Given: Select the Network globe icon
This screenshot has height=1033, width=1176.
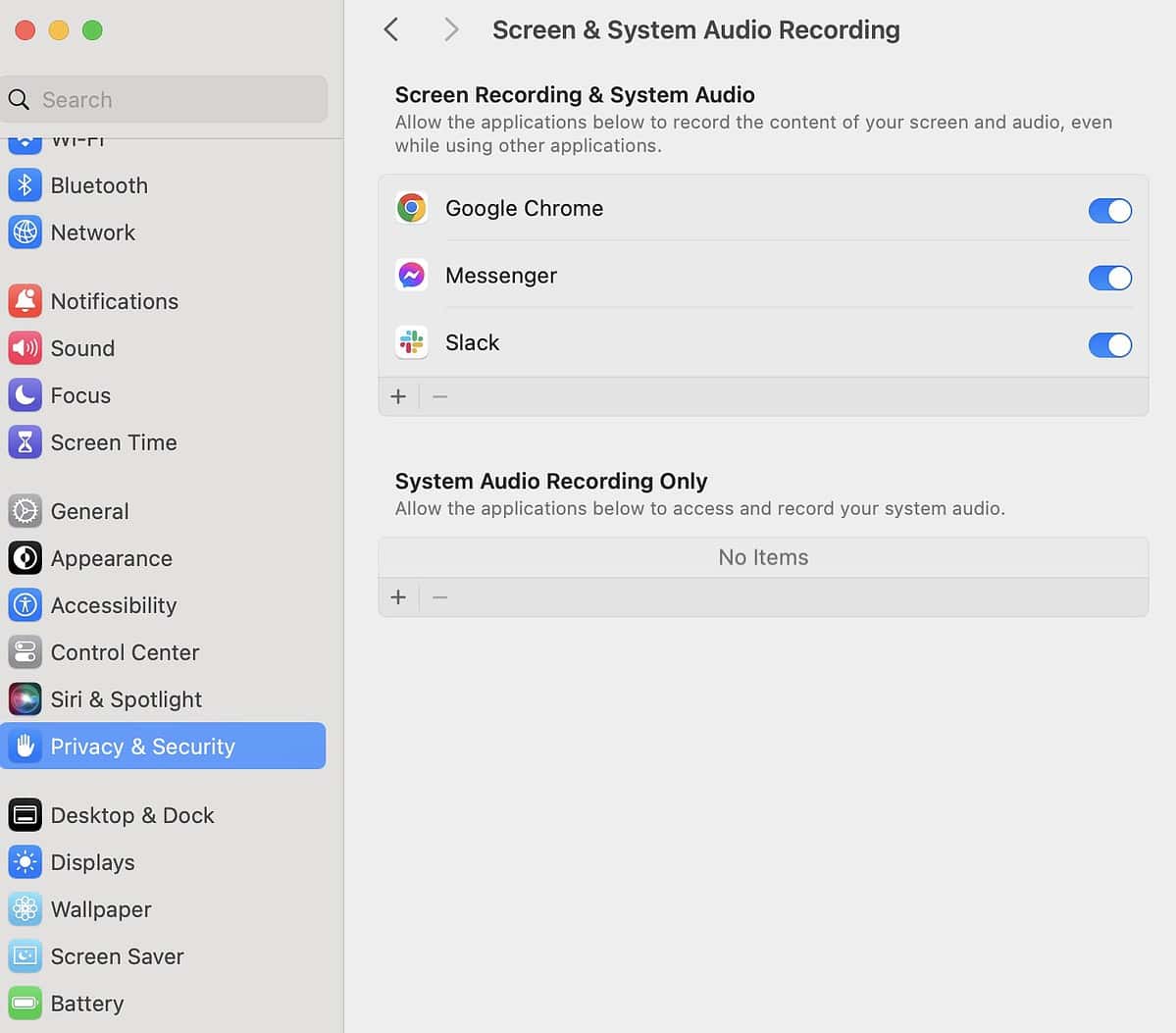Looking at the screenshot, I should tap(25, 232).
